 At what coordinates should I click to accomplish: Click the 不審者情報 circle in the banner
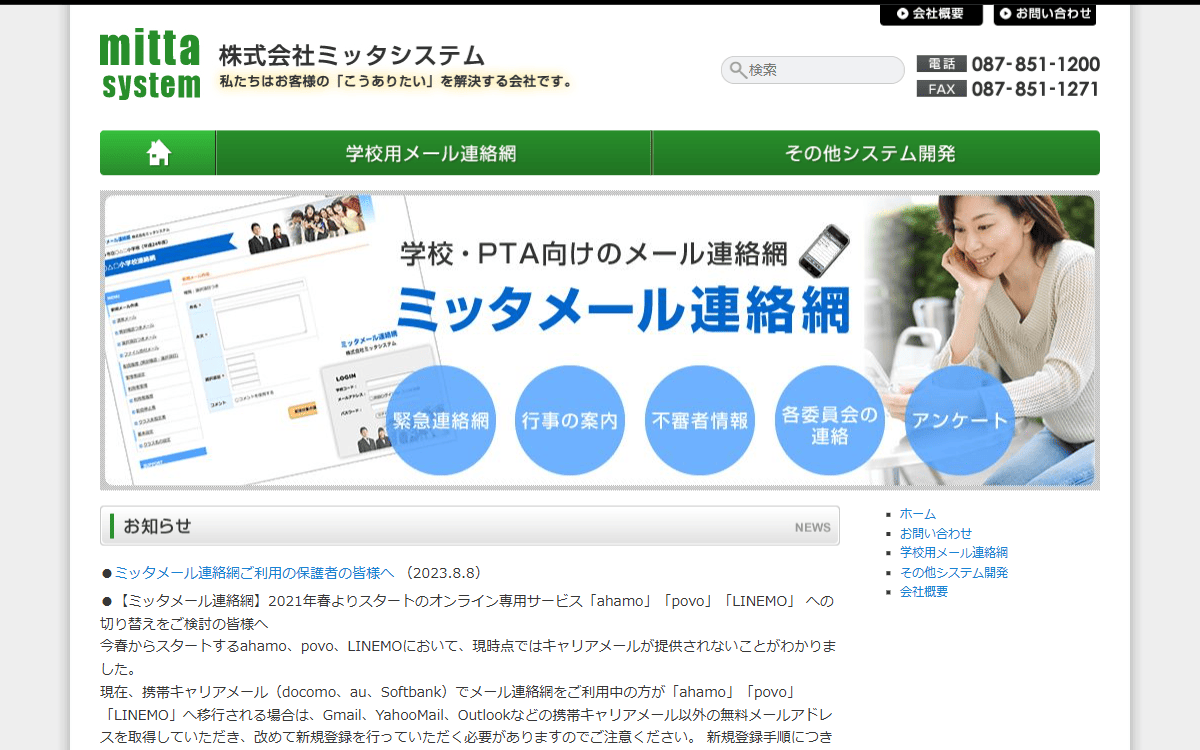[x=700, y=420]
